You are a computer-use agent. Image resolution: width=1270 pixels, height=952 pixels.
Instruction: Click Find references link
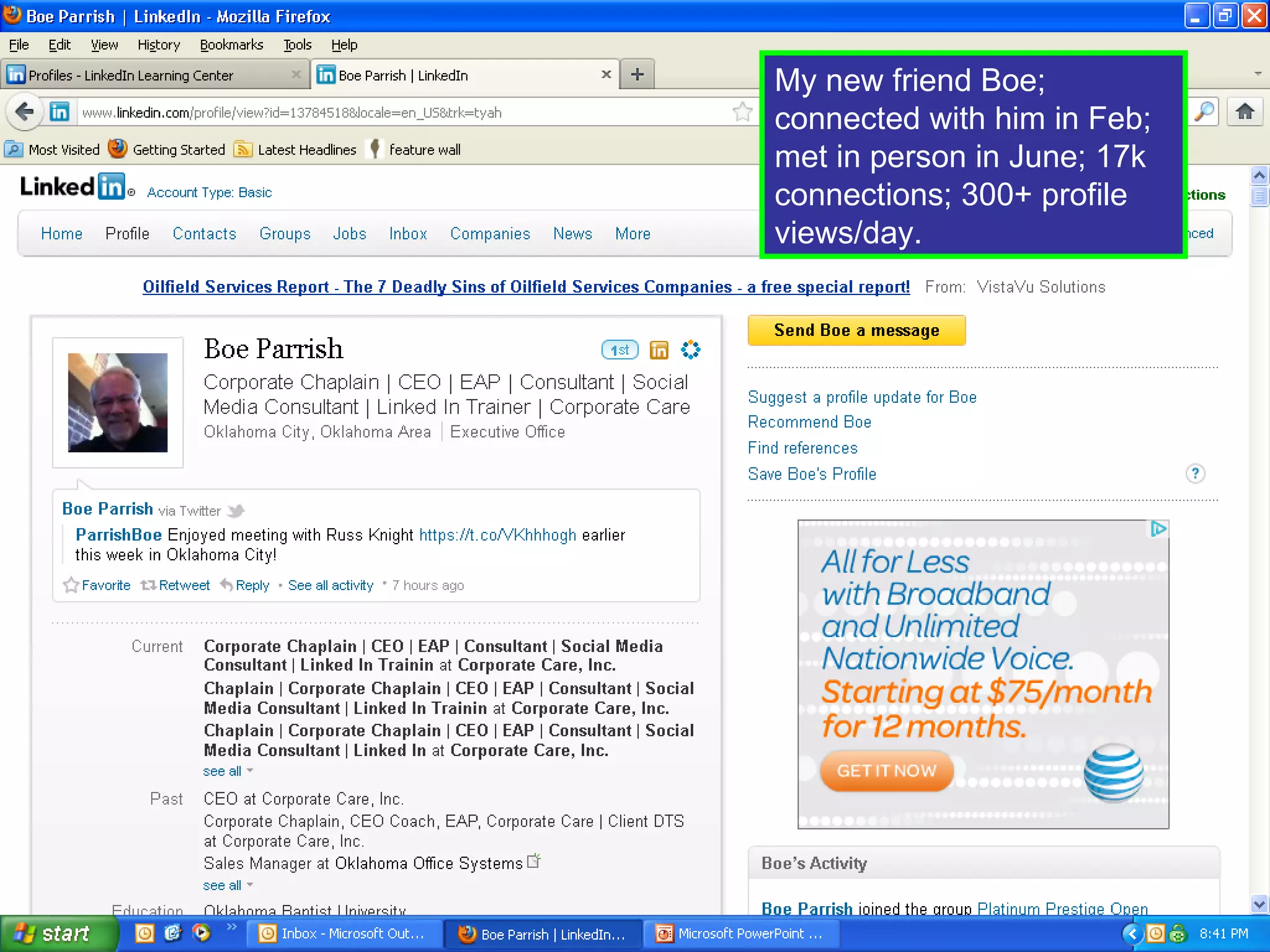click(802, 447)
